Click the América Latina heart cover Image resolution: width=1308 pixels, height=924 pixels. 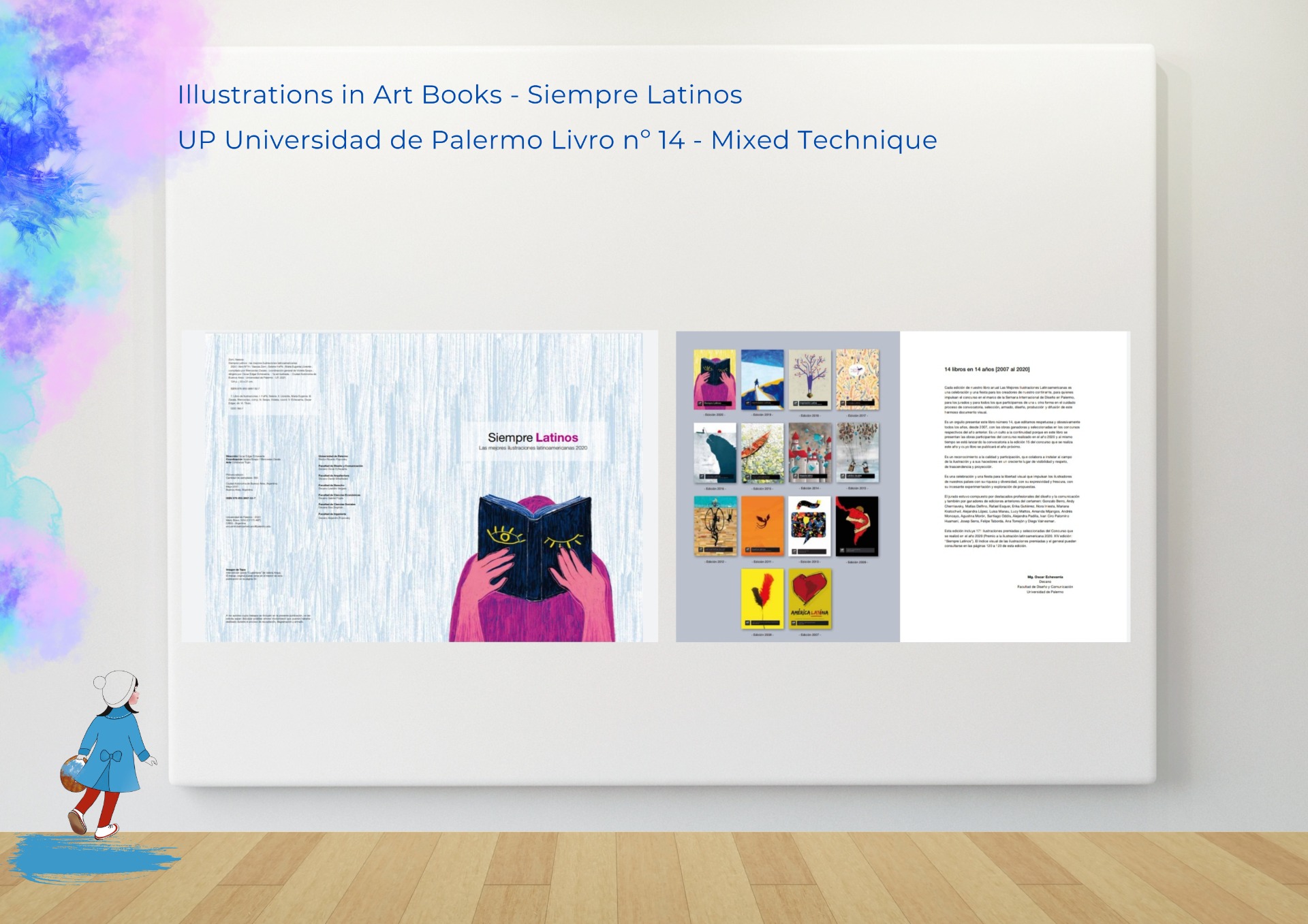click(x=810, y=599)
